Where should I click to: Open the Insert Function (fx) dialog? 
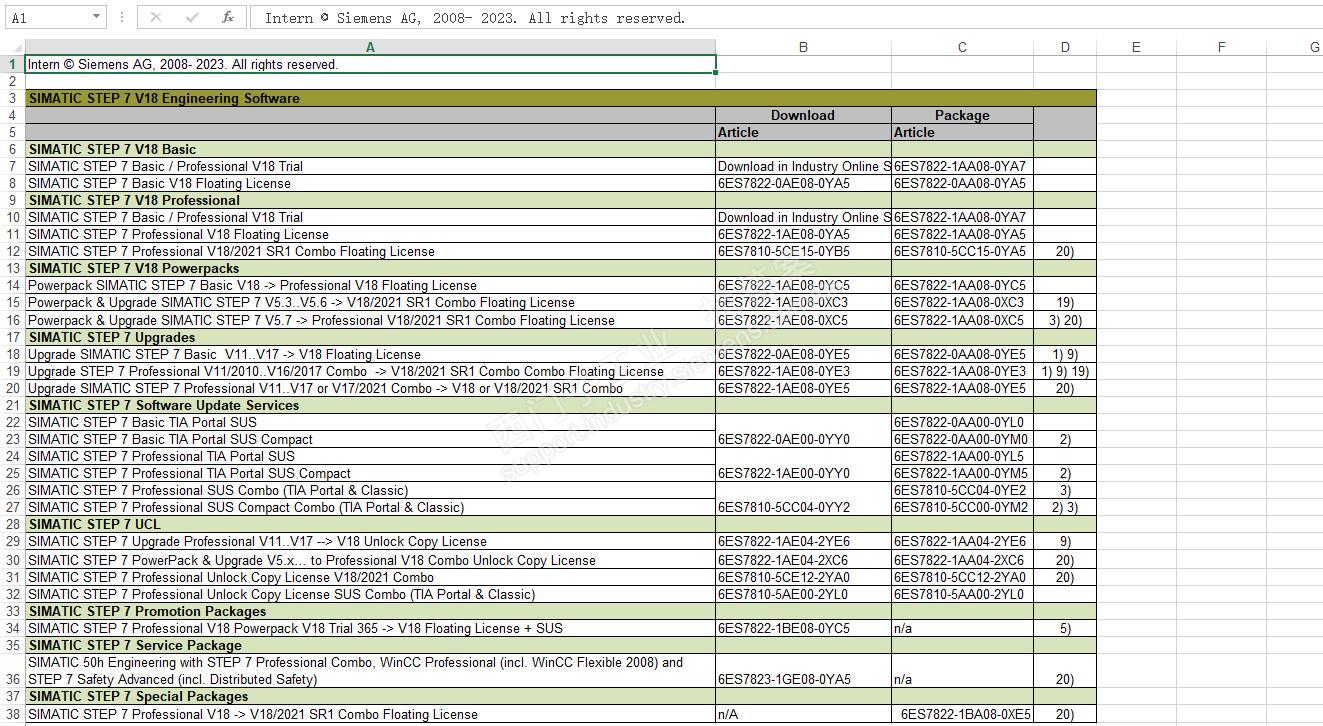228,17
